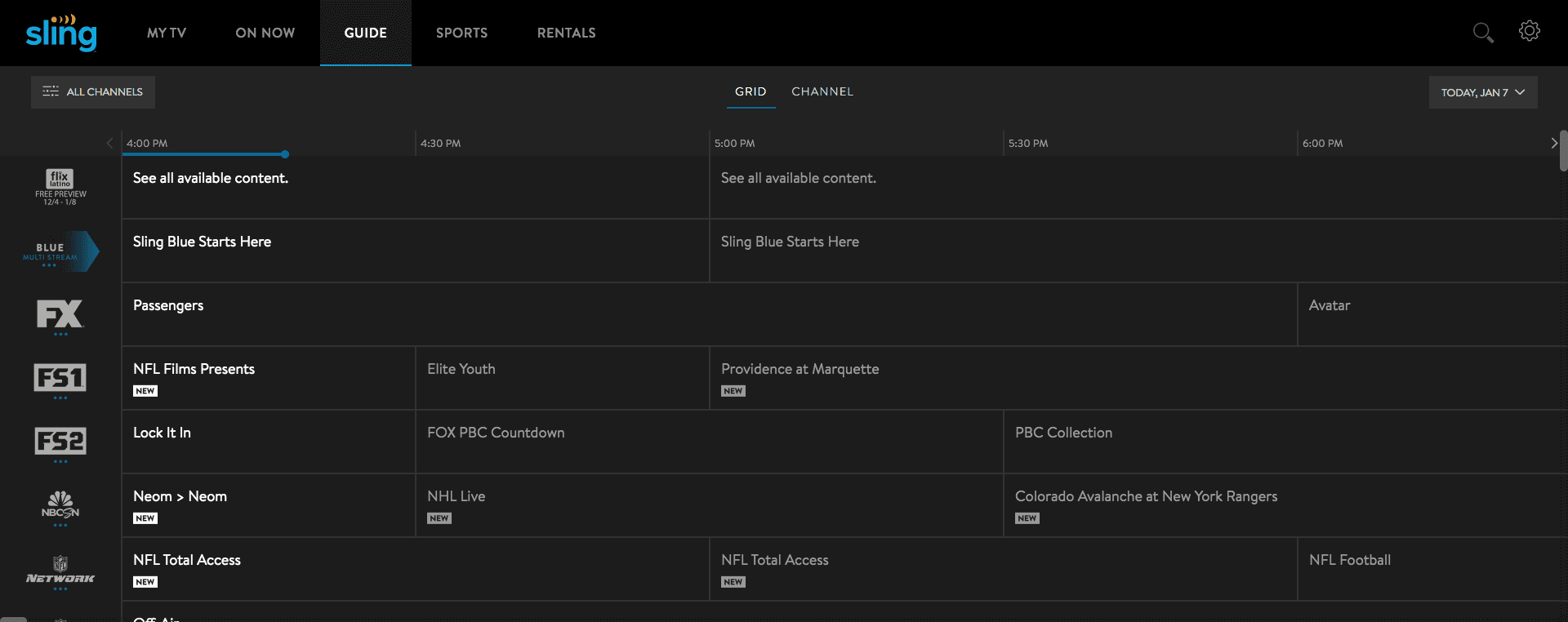Open the Rentals tab

(x=567, y=33)
